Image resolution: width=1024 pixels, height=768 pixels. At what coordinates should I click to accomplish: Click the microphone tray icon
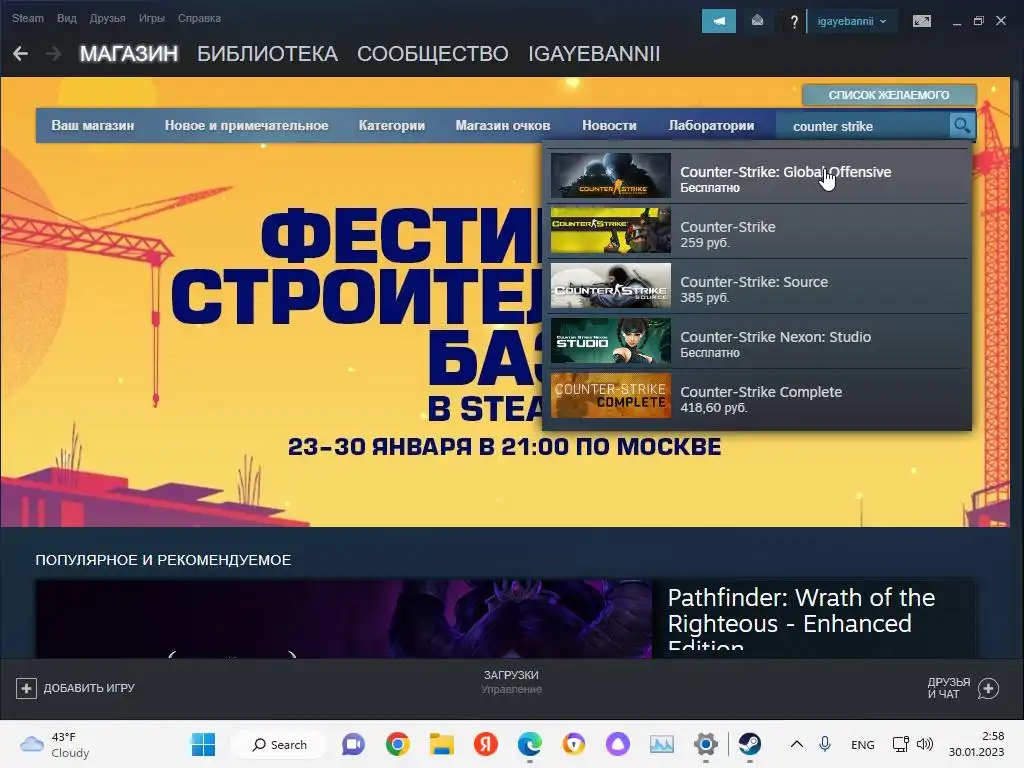click(x=825, y=744)
